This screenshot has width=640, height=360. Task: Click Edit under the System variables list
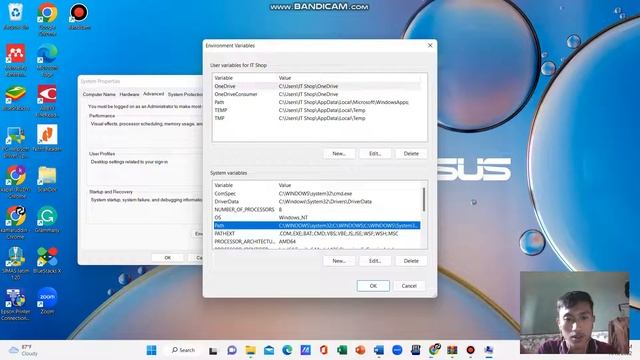375,261
